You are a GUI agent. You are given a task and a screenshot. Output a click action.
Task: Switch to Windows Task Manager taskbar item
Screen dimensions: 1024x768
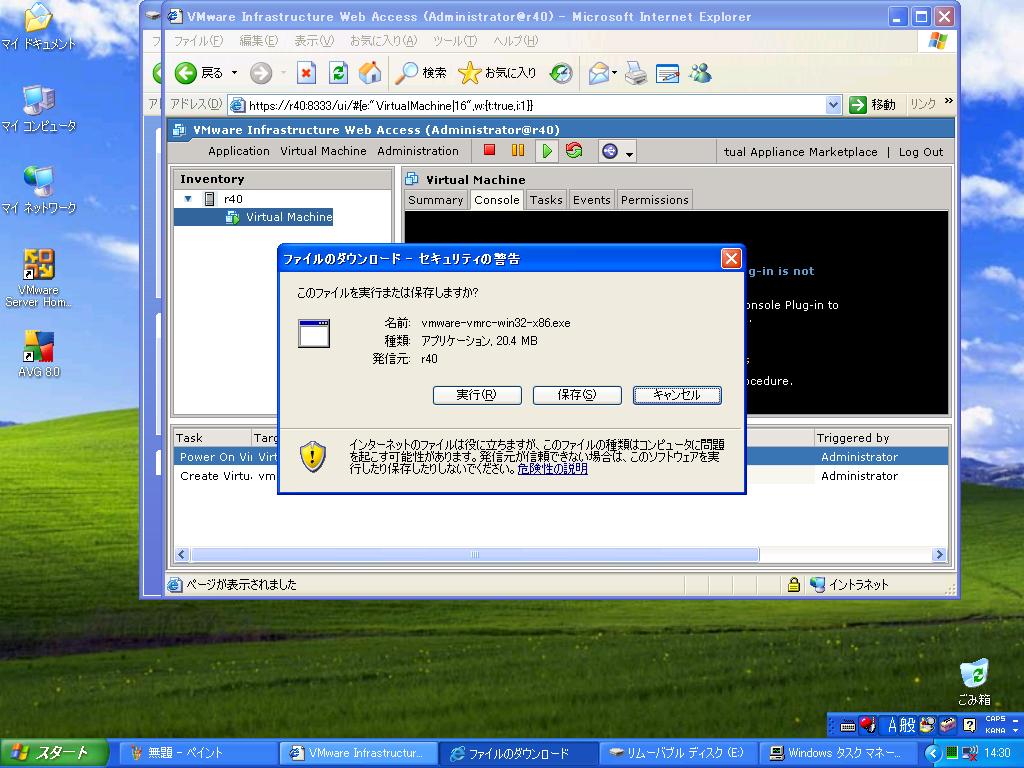tap(839, 753)
